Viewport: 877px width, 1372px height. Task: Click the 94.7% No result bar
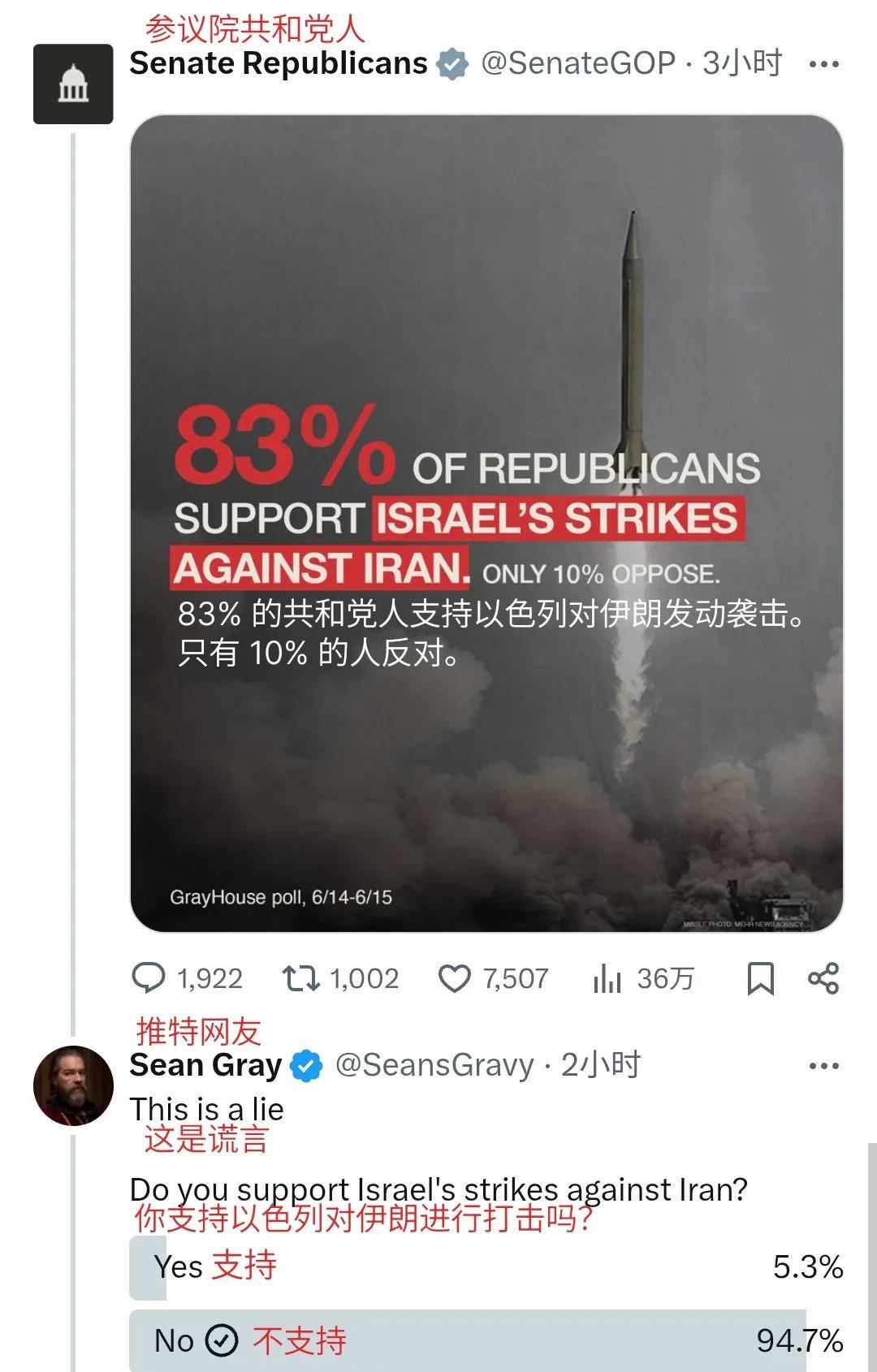pos(468,1340)
